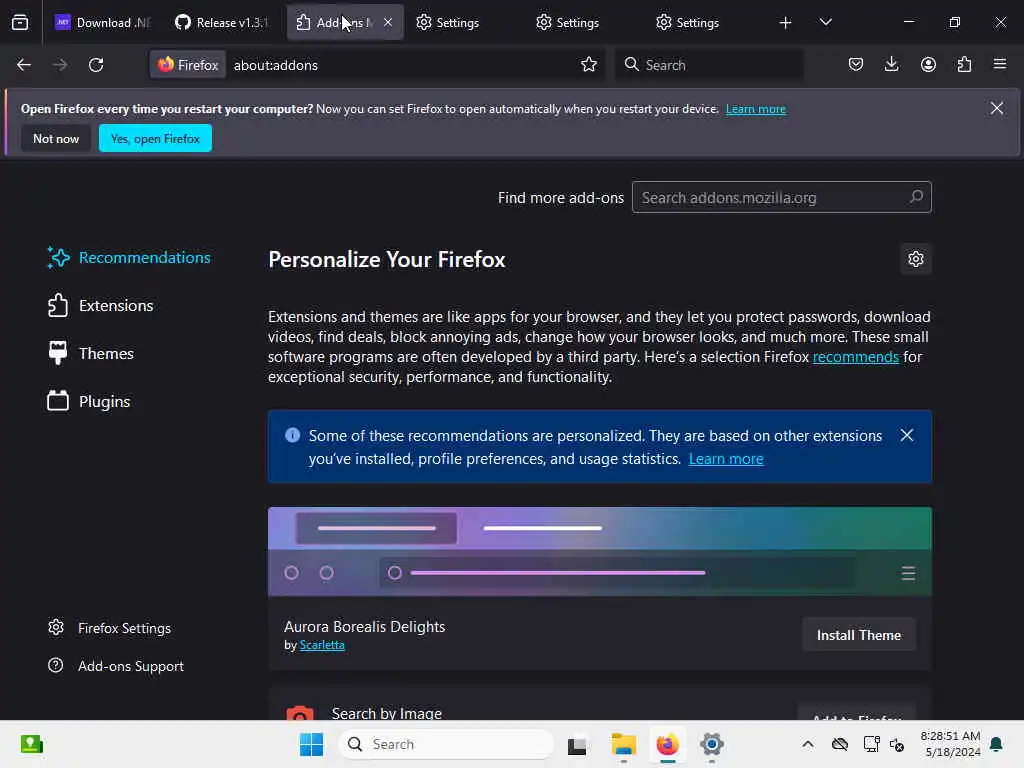Click the display network icon in the system tray
Viewport: 1024px width, 768px height.
(x=871, y=744)
